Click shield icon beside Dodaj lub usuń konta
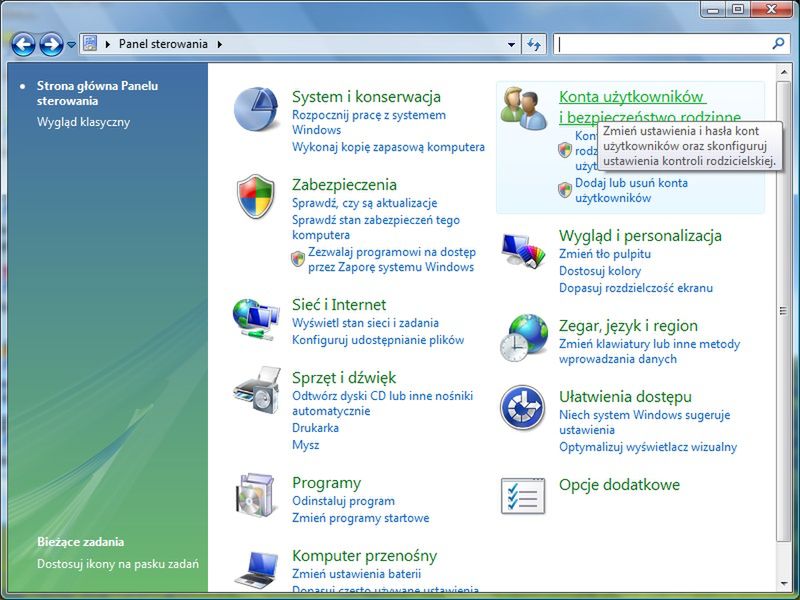The image size is (800, 600). point(565,190)
